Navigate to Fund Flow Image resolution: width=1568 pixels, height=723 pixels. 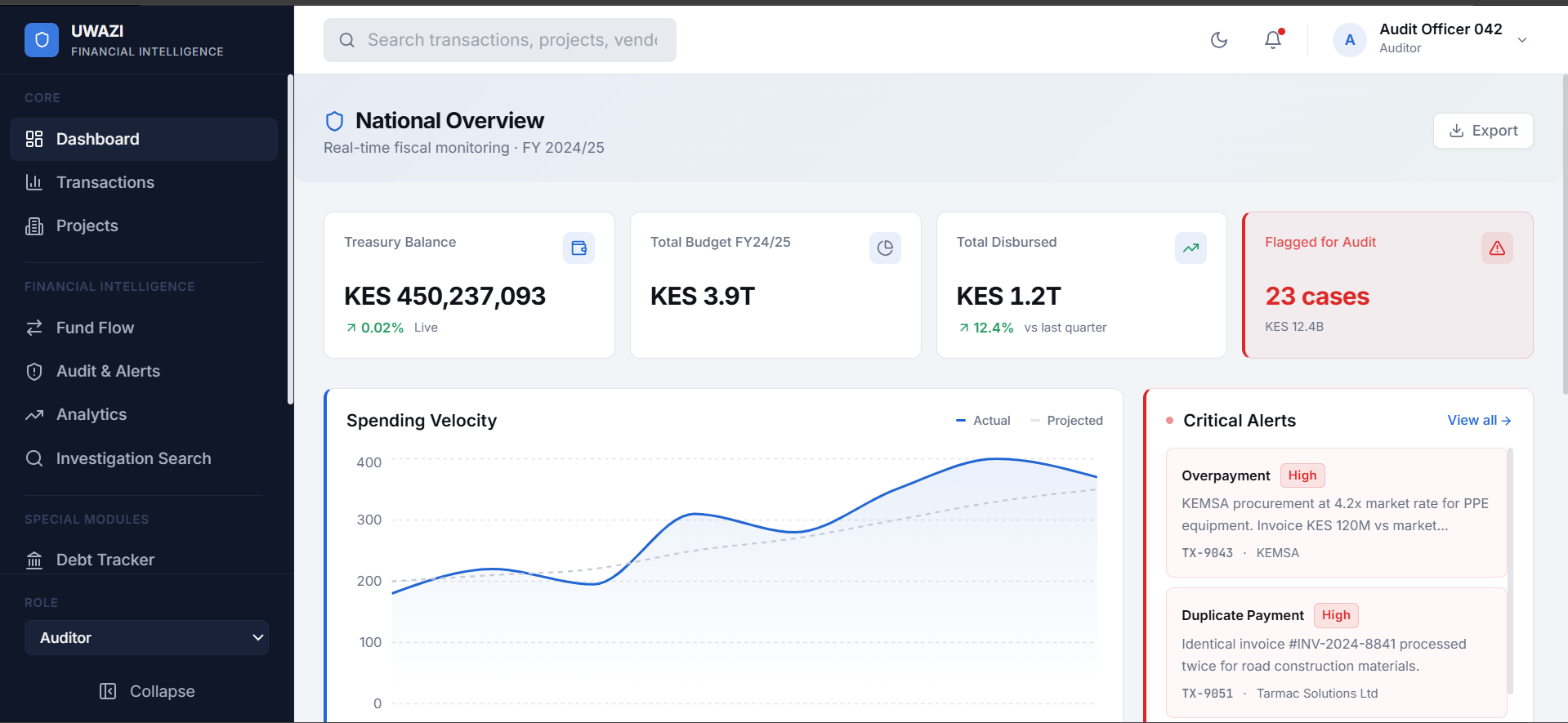[144, 328]
